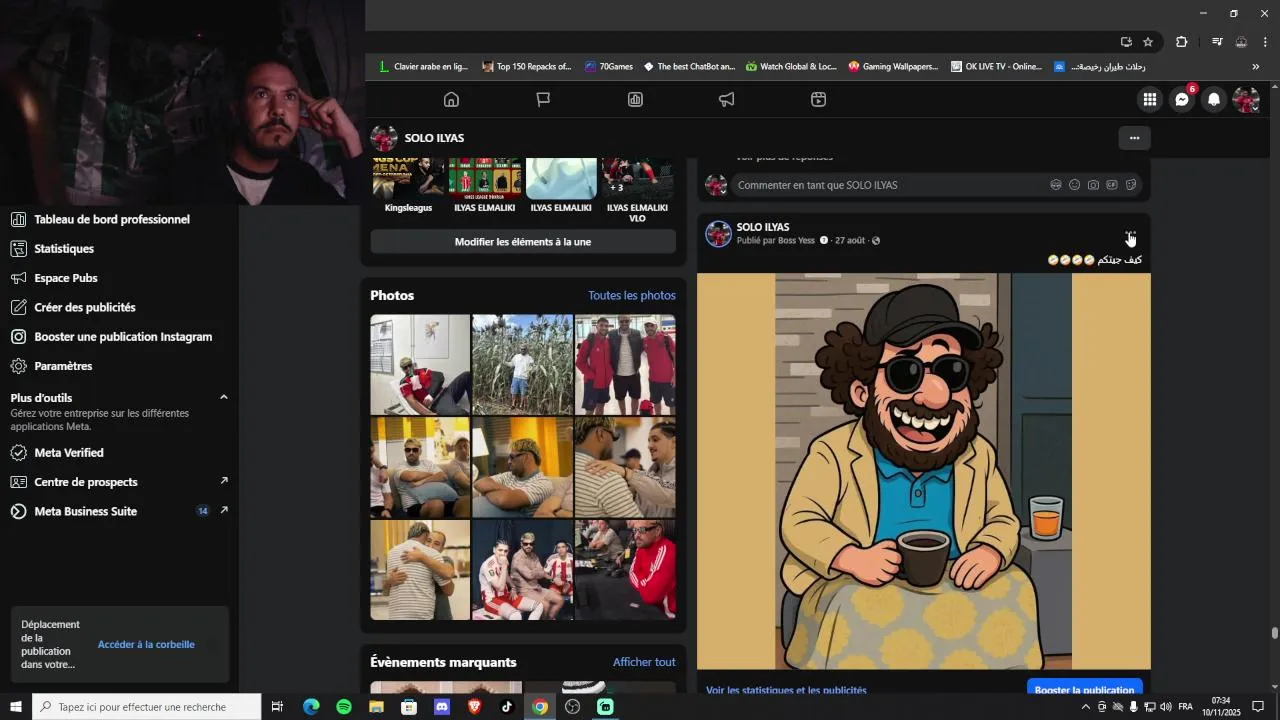
Task: Open the Reels video icon in top navigation
Action: [x=818, y=99]
